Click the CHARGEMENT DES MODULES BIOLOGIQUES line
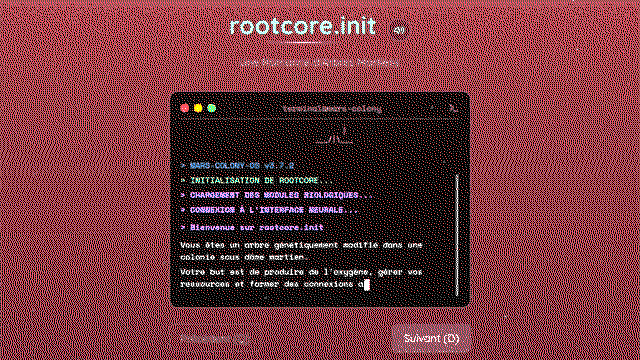Screen dimensions: 640x360 pyautogui.click(x=276, y=195)
